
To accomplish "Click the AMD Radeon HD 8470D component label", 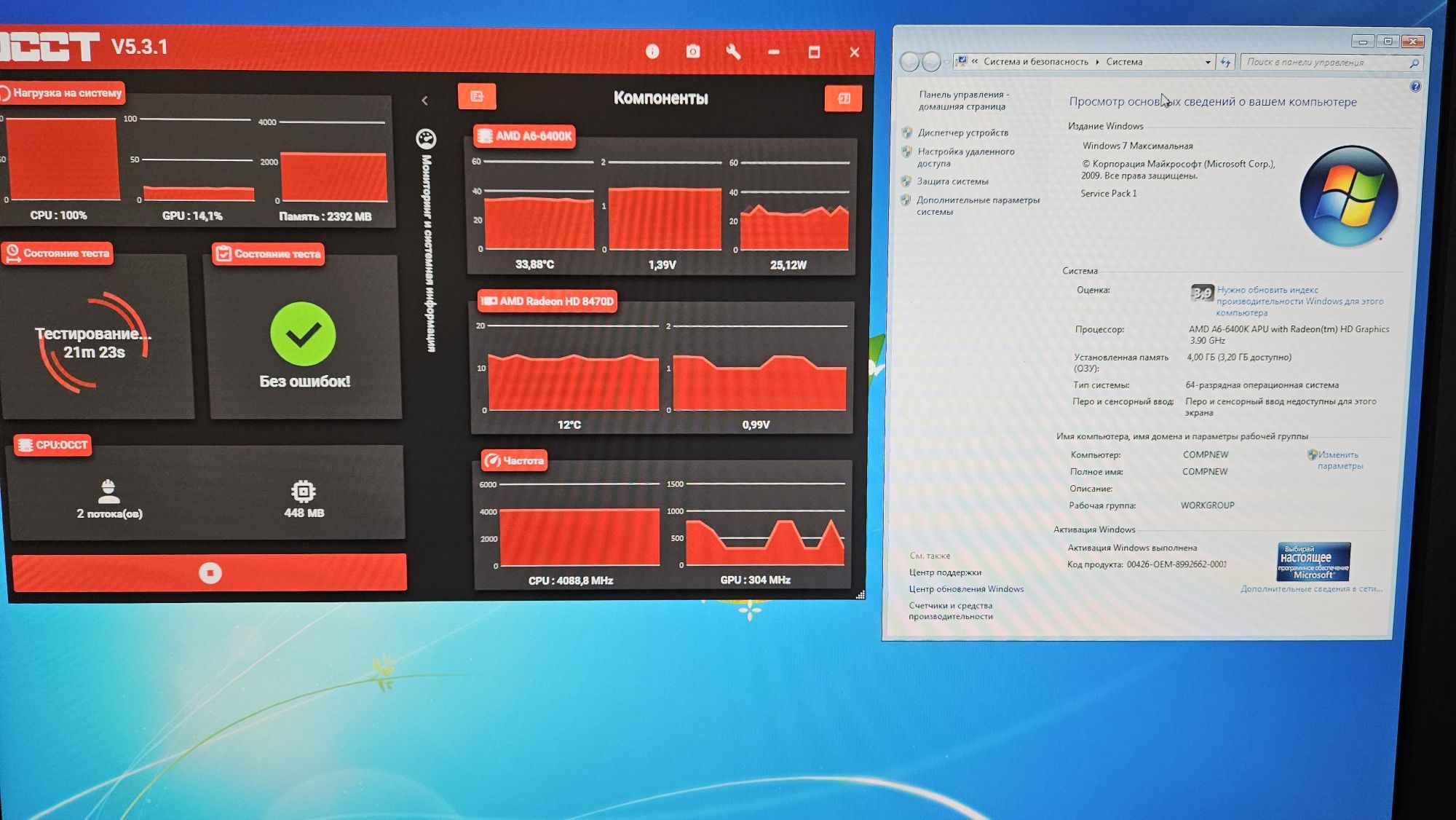I will coord(547,301).
